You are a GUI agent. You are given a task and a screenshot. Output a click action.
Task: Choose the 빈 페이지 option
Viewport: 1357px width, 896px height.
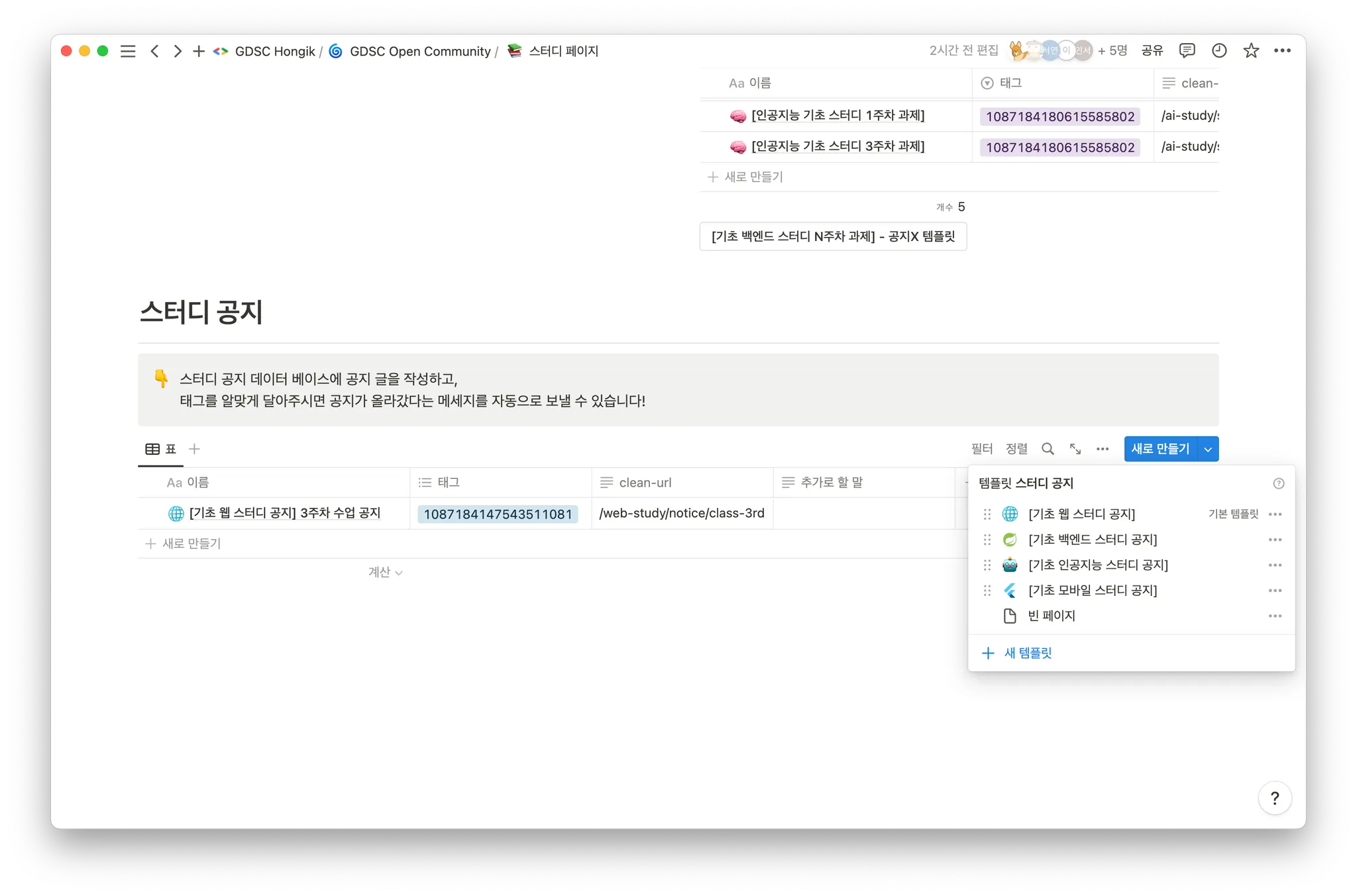[1052, 616]
